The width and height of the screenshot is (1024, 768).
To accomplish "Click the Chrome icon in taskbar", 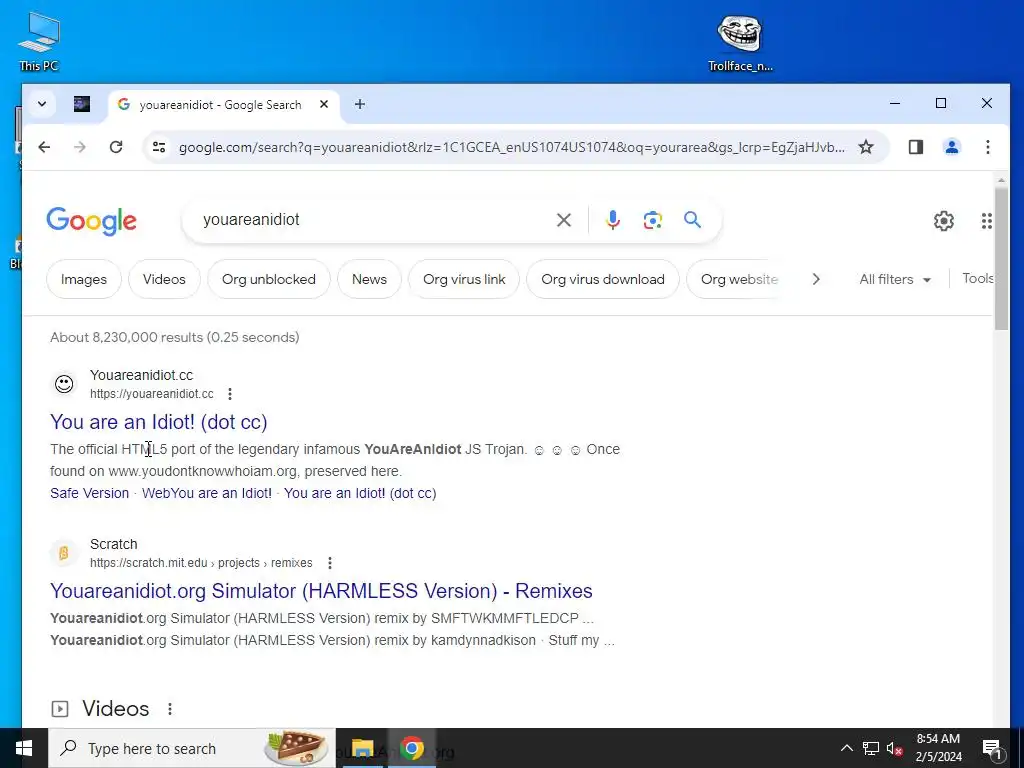I will coord(411,748).
